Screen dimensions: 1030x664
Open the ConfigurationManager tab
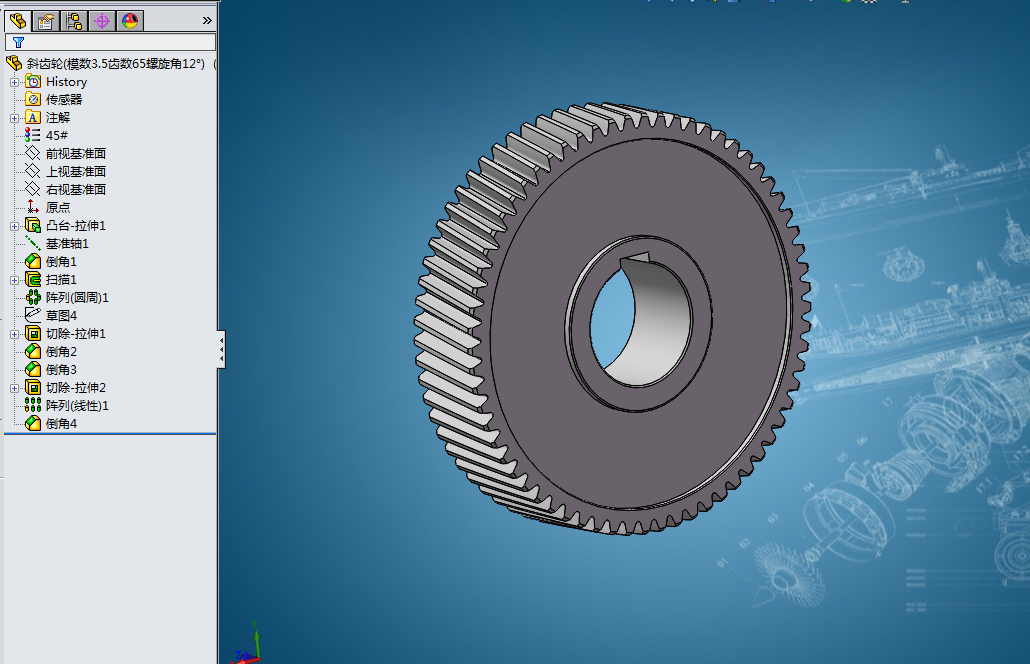click(74, 22)
